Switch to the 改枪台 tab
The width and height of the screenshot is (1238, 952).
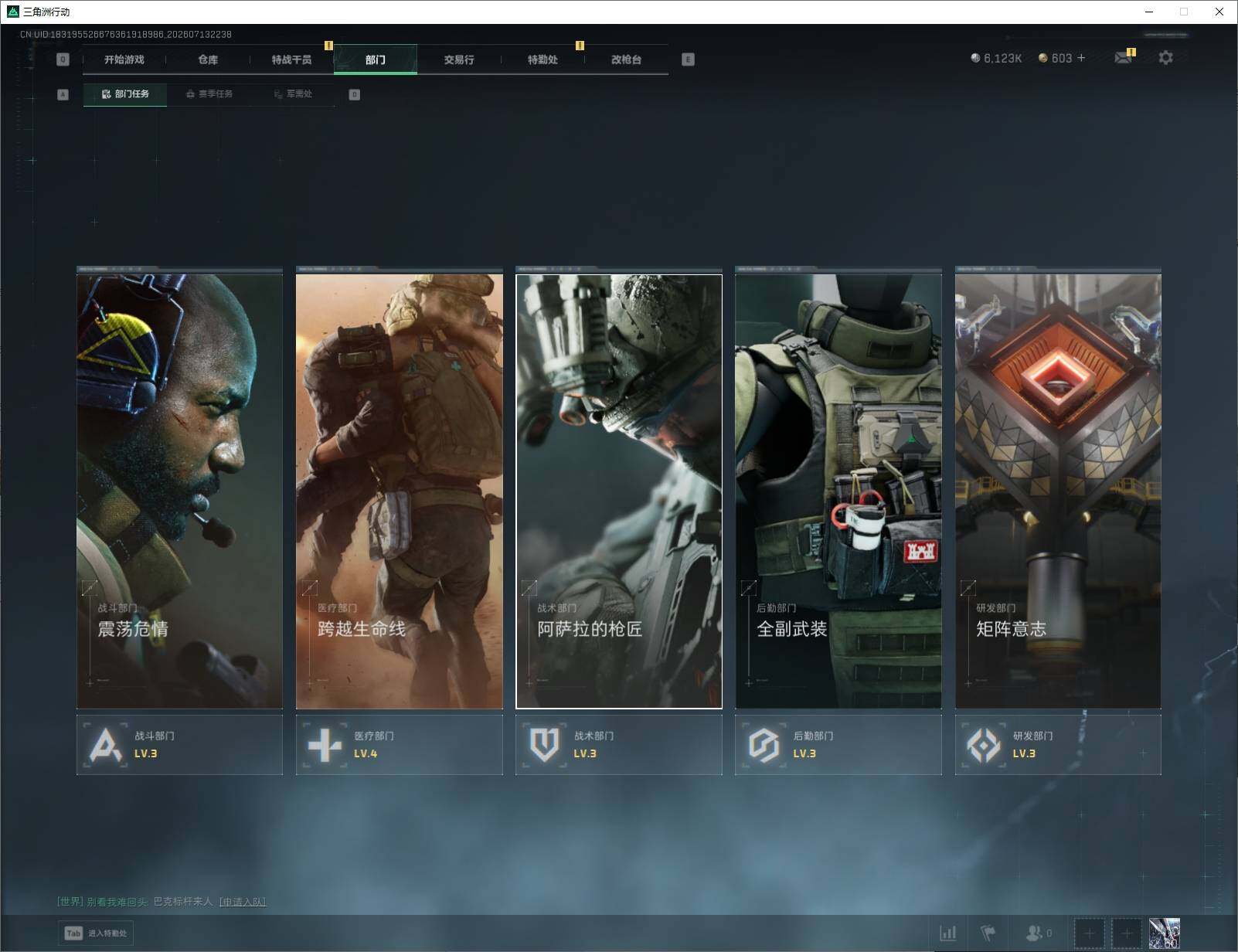point(626,59)
